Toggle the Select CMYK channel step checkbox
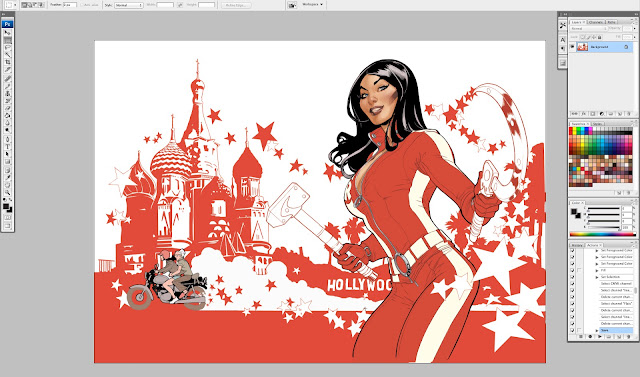640x377 pixels. (572, 284)
